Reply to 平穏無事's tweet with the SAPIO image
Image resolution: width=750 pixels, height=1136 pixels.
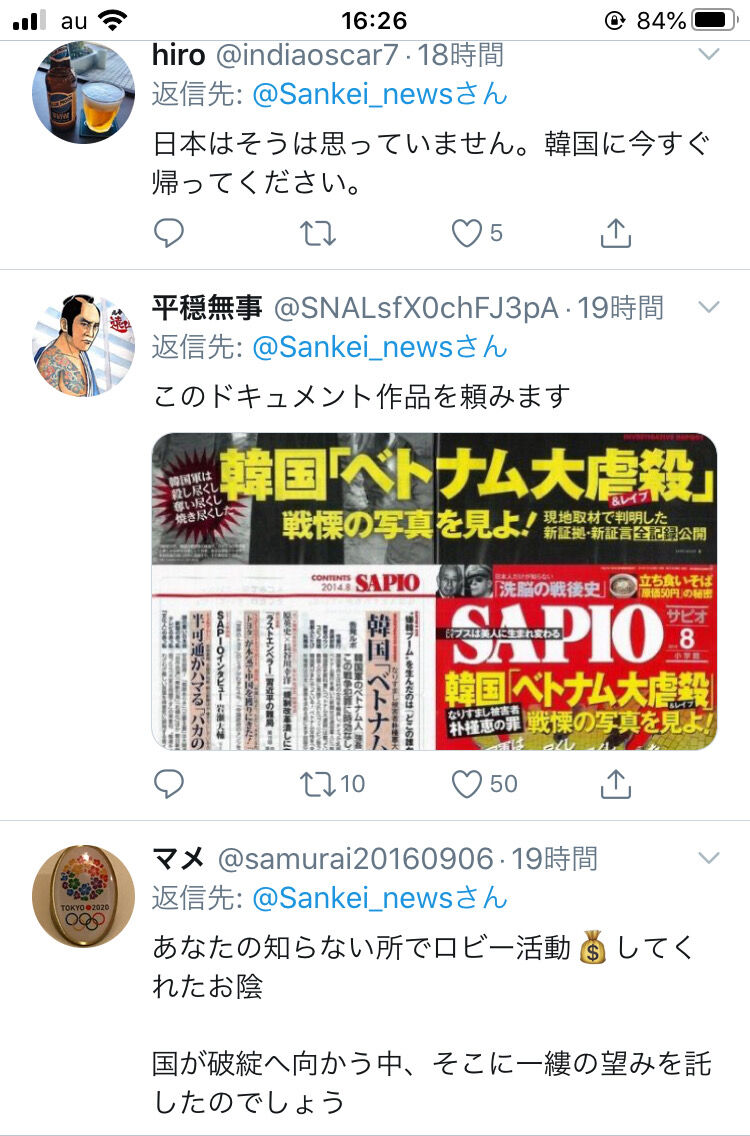coord(169,784)
